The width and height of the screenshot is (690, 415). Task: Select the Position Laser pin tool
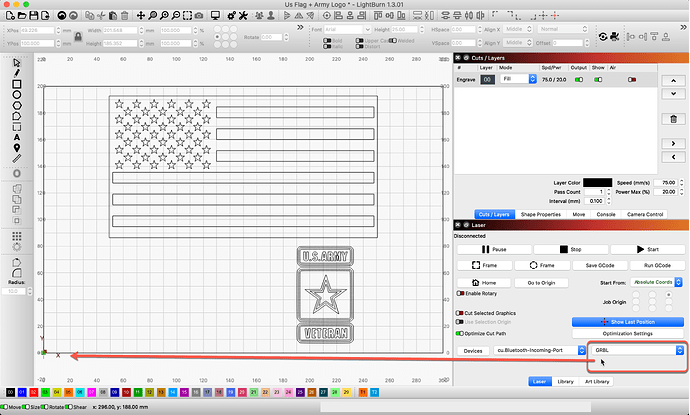[17, 148]
